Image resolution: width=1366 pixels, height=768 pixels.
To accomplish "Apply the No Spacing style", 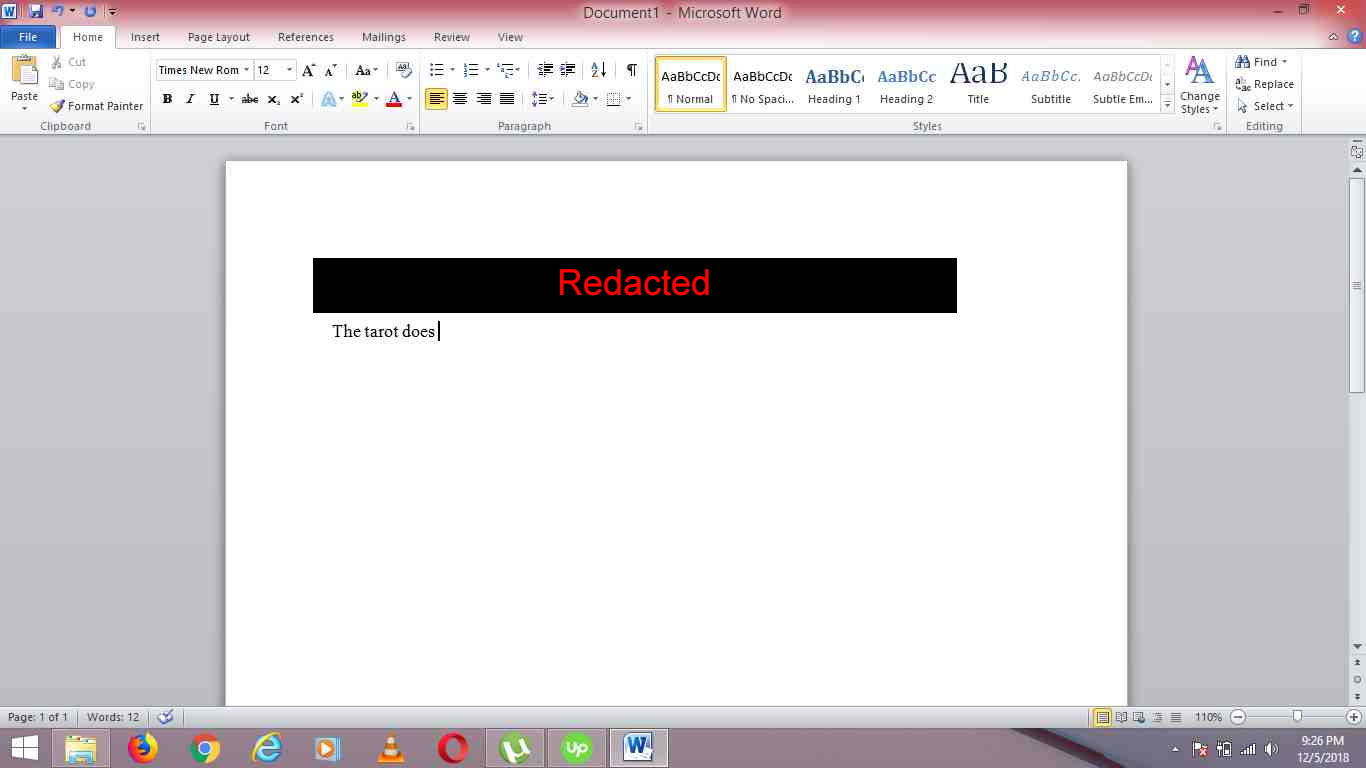I will coord(762,84).
